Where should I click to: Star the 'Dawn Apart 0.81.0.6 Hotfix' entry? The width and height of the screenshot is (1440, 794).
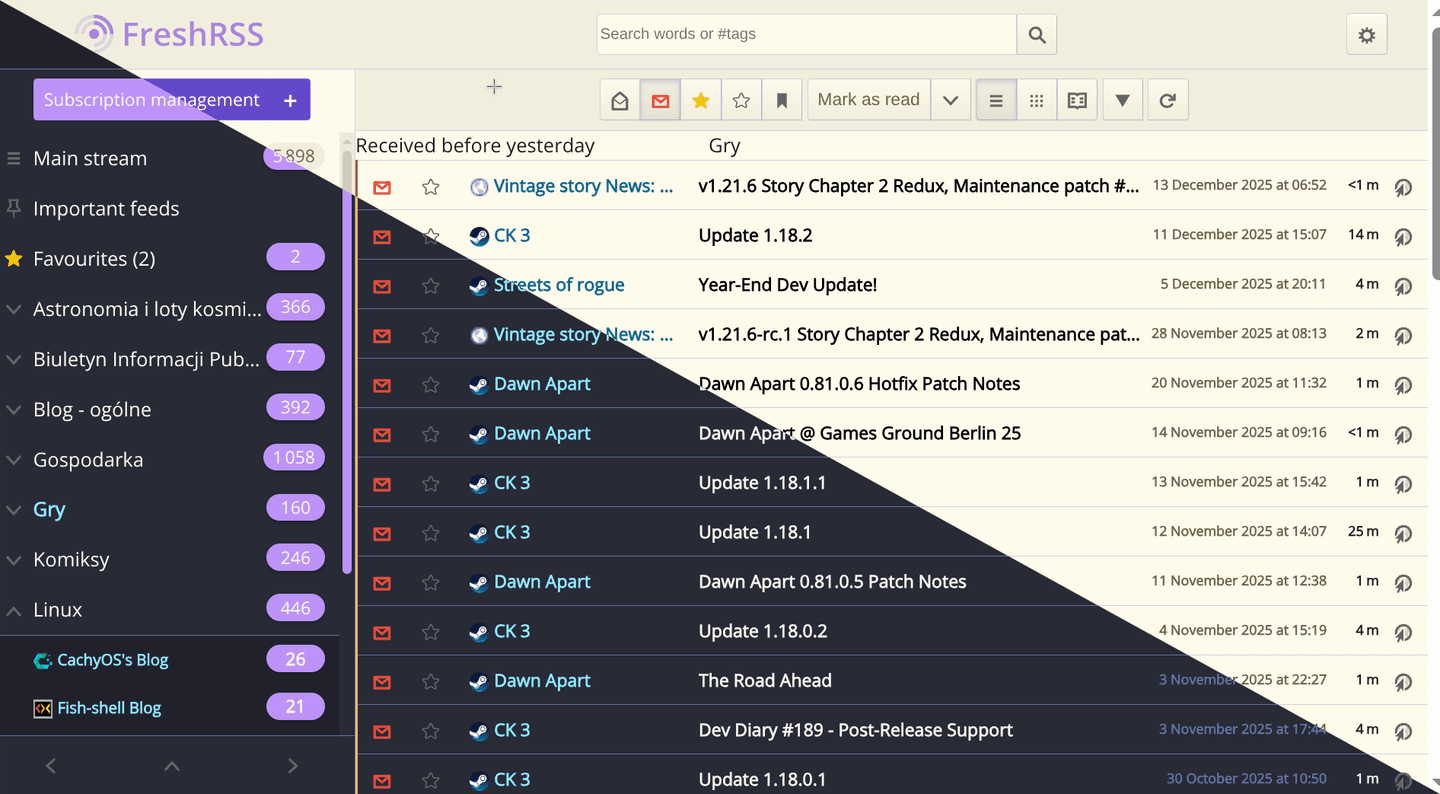click(430, 385)
